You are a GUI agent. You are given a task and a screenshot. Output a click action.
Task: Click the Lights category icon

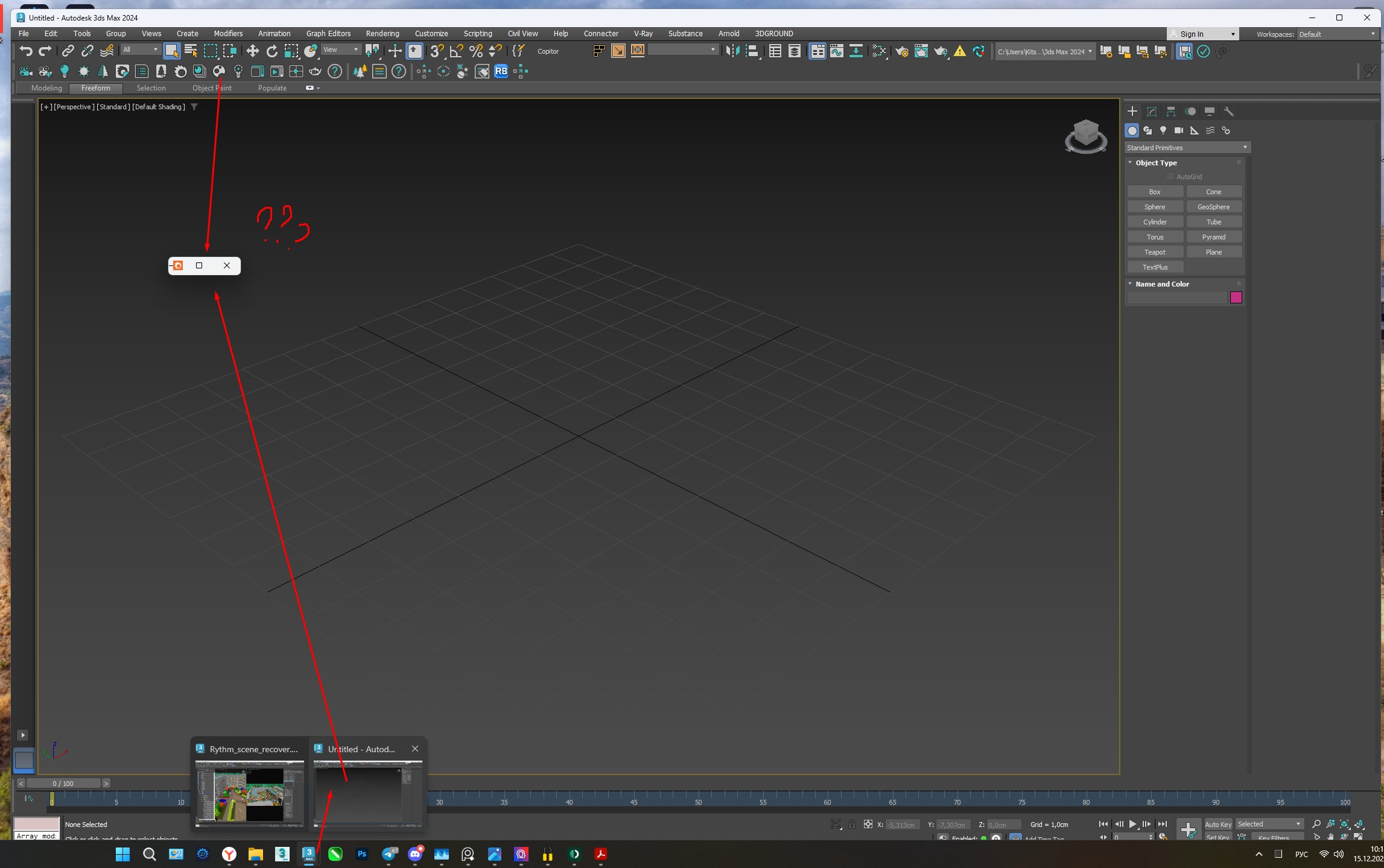coord(1163,130)
